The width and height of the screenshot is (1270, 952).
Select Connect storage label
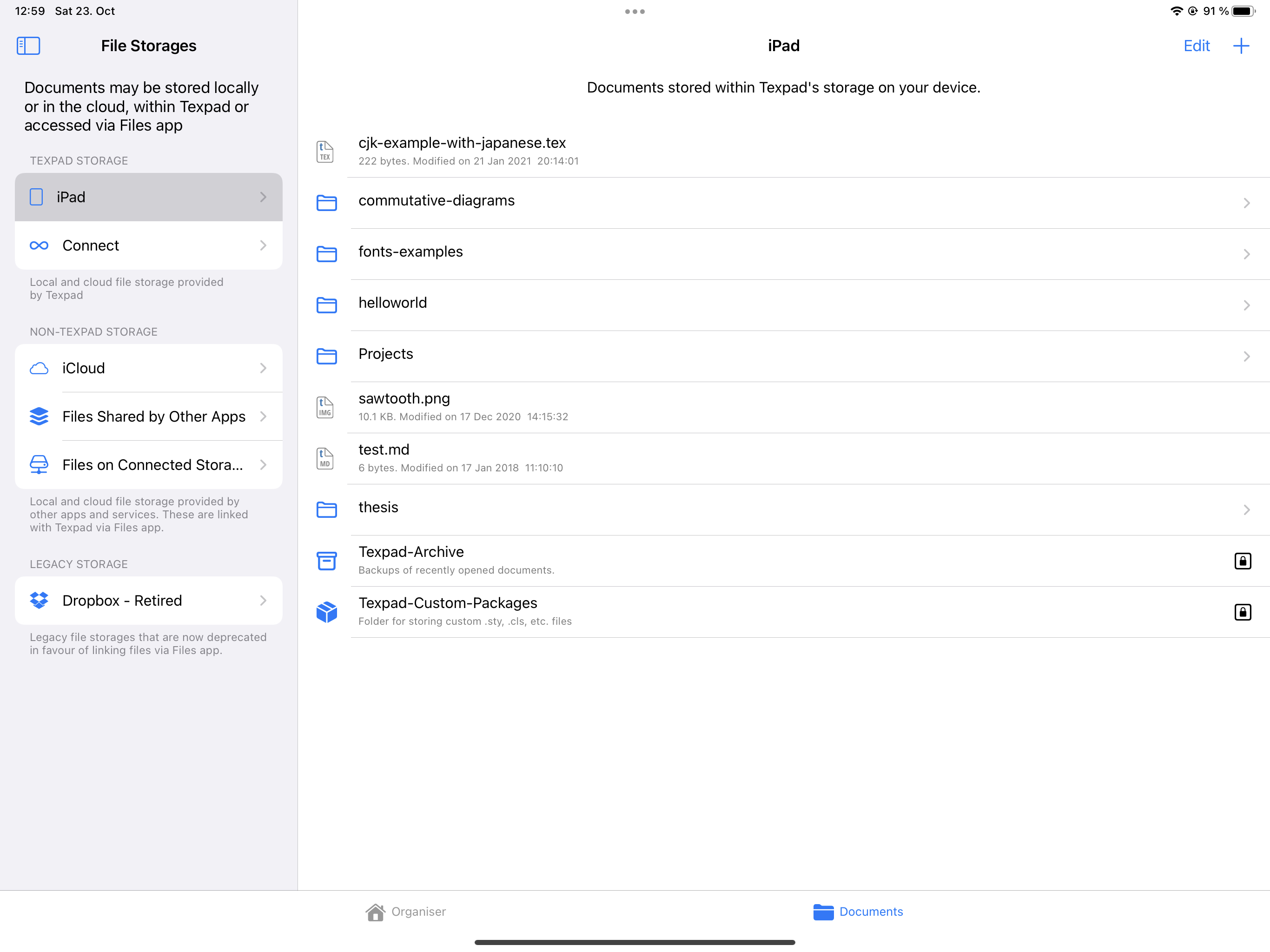(91, 246)
